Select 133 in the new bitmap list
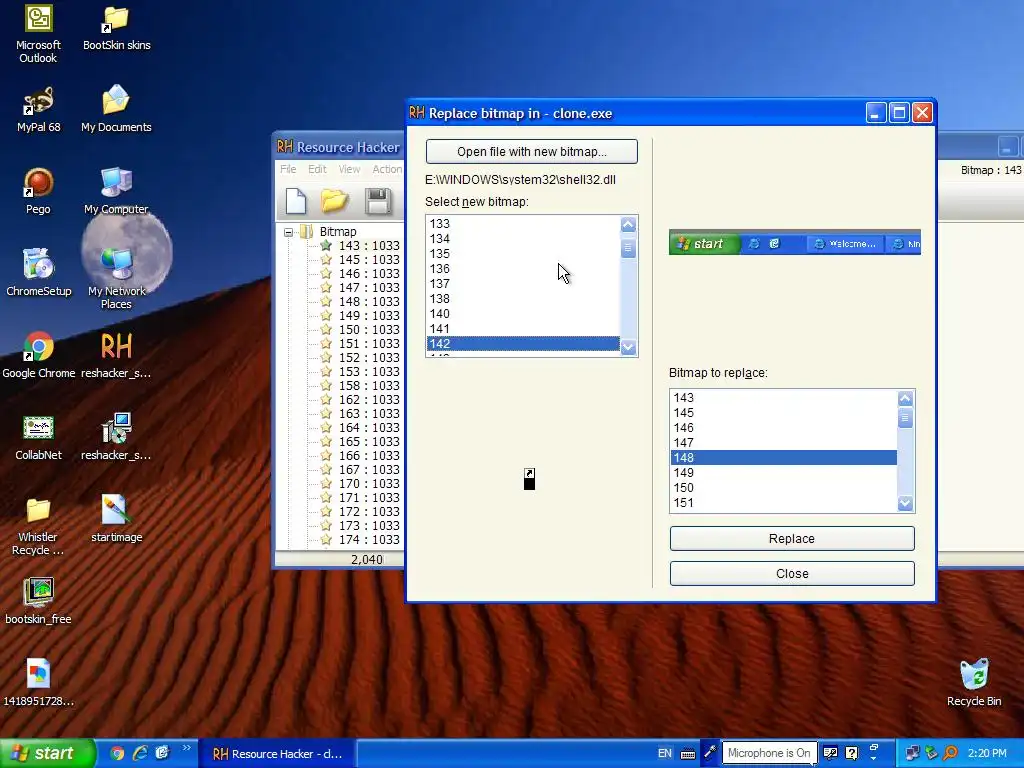Viewport: 1024px width, 768px height. (x=523, y=223)
